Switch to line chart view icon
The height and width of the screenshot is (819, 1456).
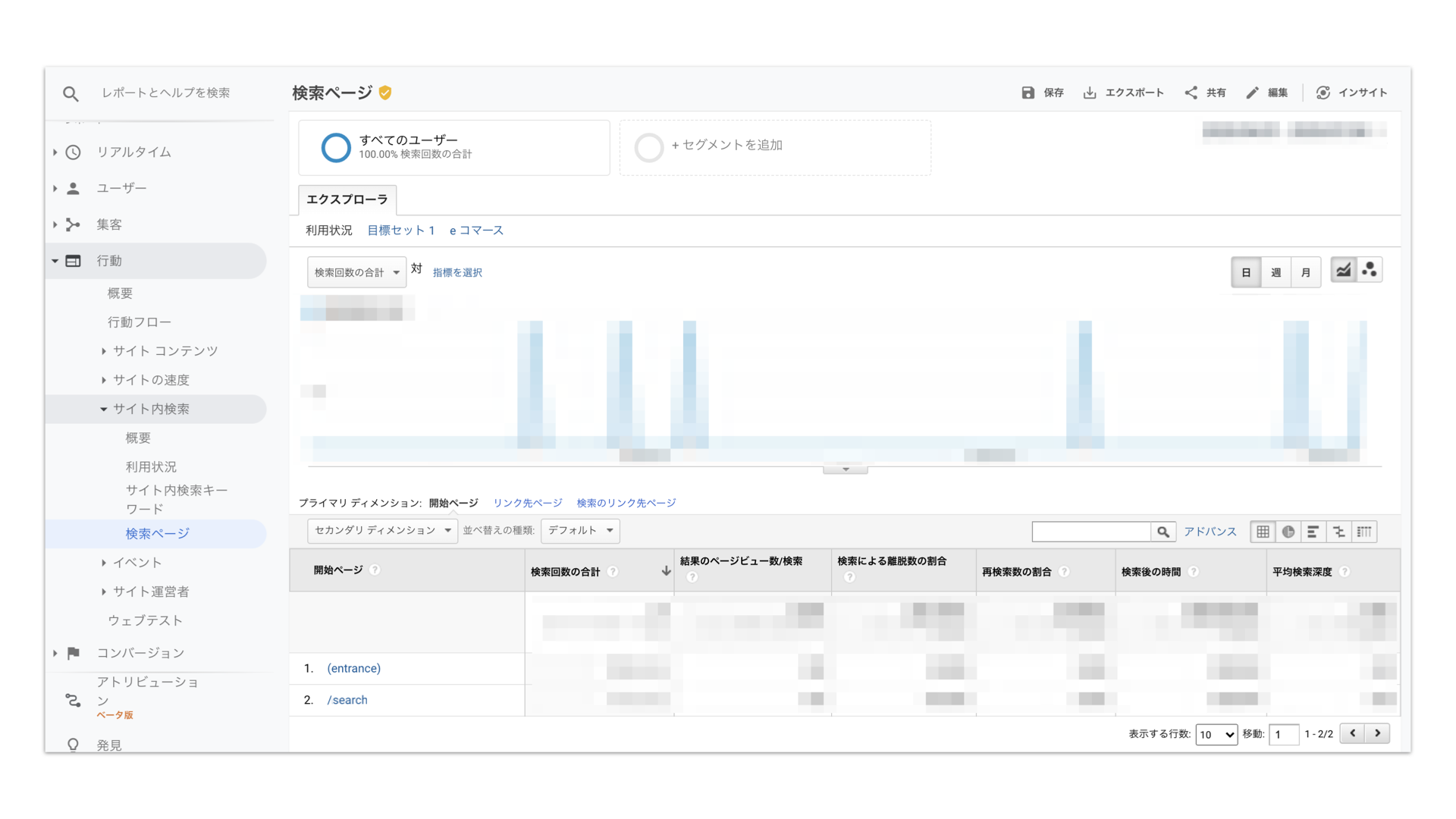pos(1344,271)
